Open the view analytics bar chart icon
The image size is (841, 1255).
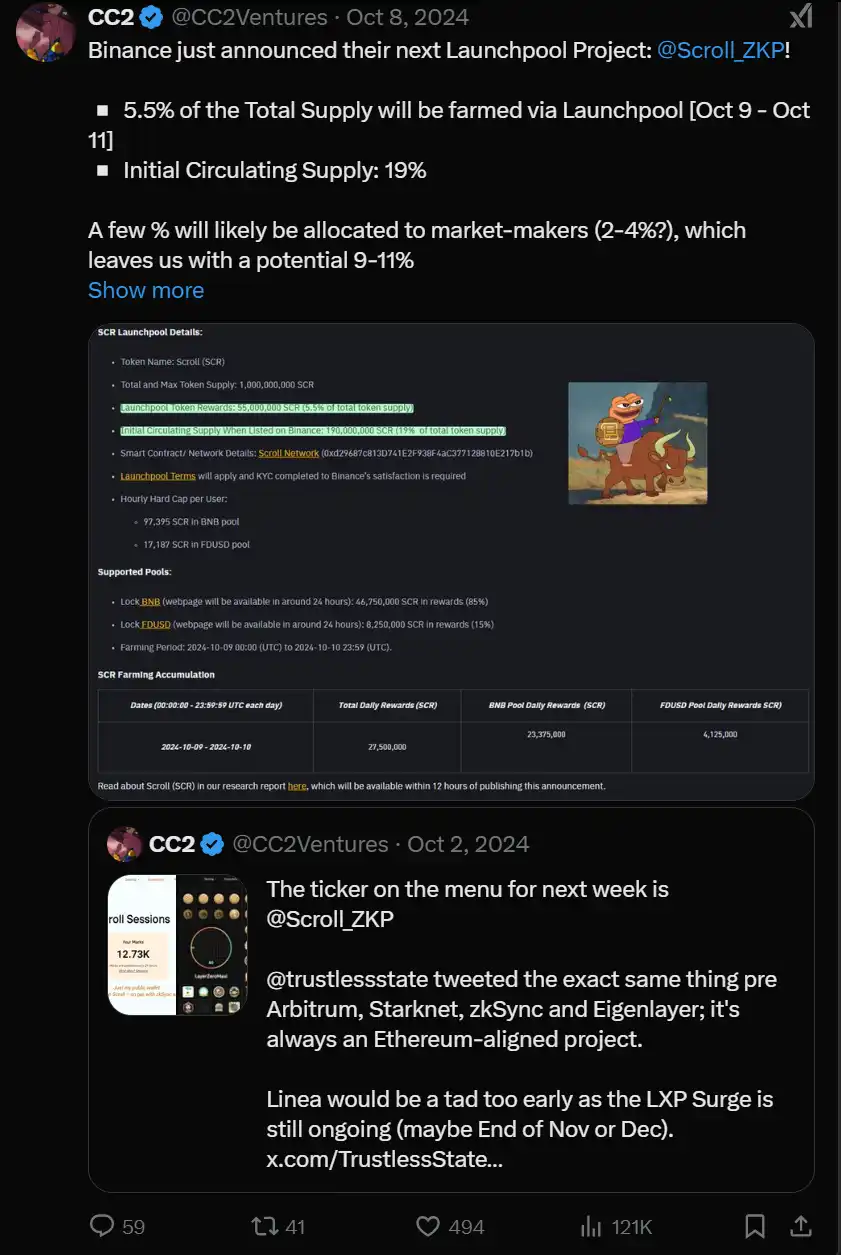pos(592,1225)
